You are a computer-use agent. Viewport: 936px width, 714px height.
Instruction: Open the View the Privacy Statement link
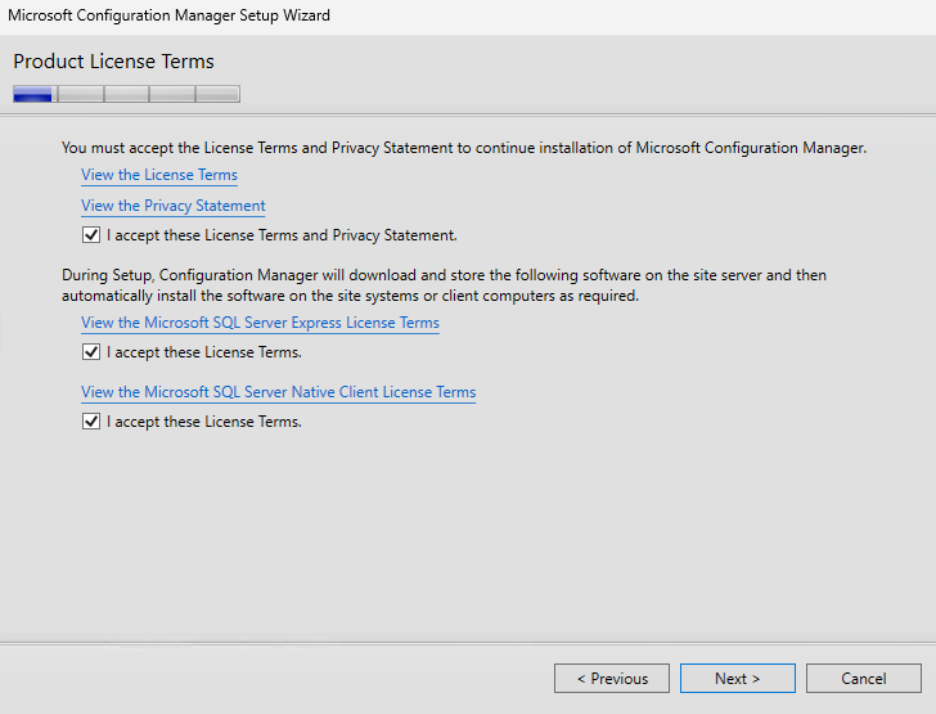pyautogui.click(x=172, y=206)
